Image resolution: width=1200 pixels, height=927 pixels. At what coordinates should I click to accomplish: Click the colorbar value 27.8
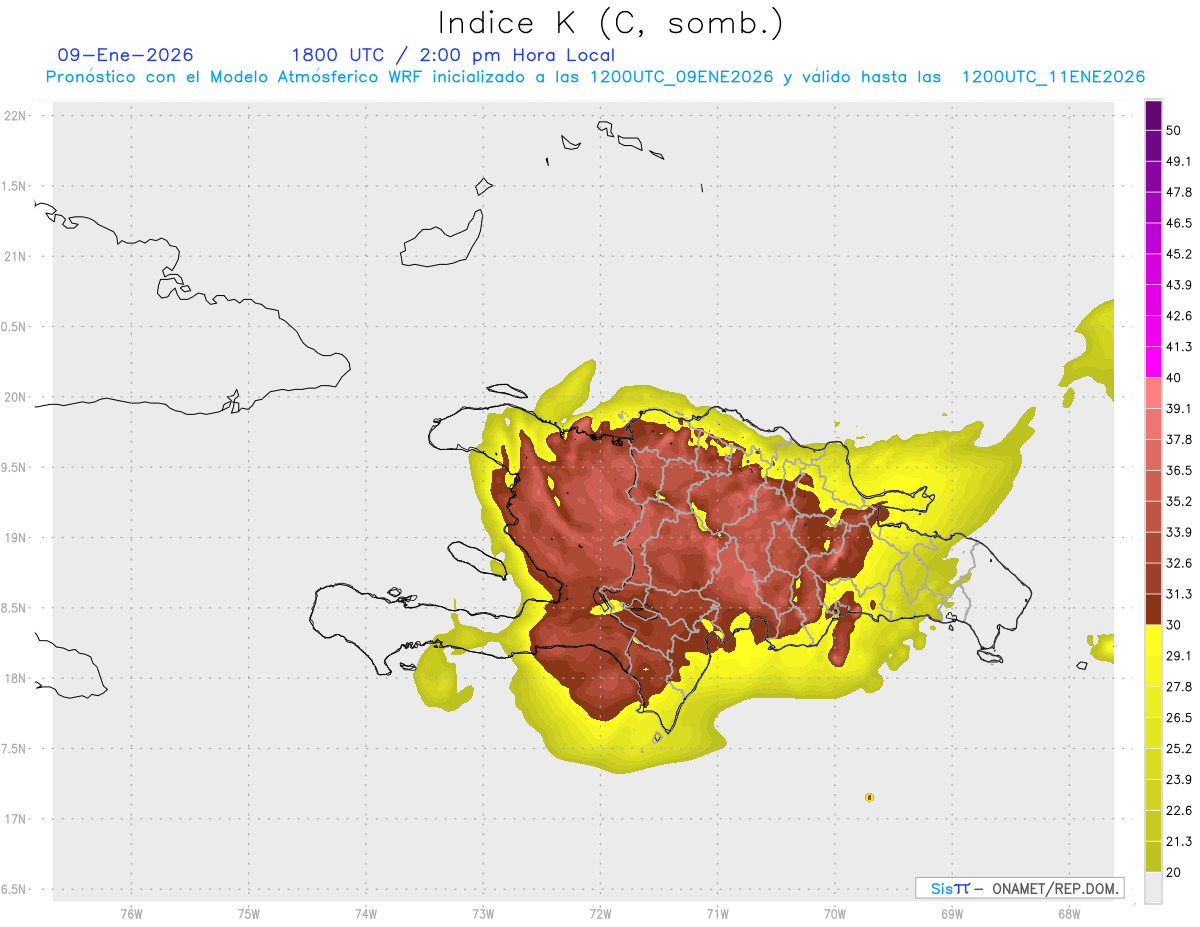click(1179, 687)
